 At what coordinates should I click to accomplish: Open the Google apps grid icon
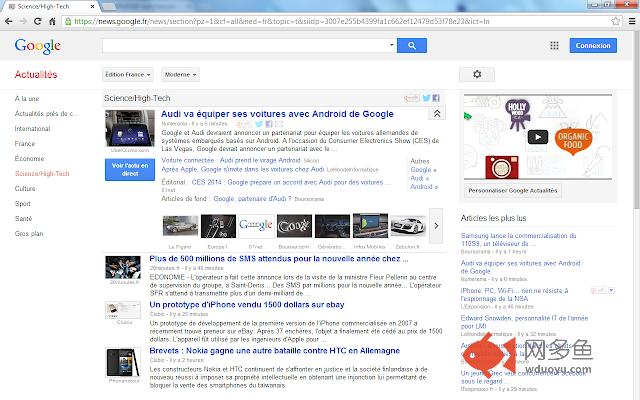pyautogui.click(x=554, y=45)
